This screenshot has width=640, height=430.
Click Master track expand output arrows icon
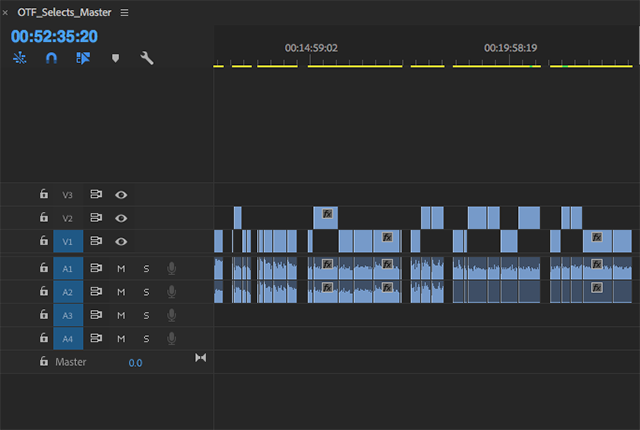[200, 359]
